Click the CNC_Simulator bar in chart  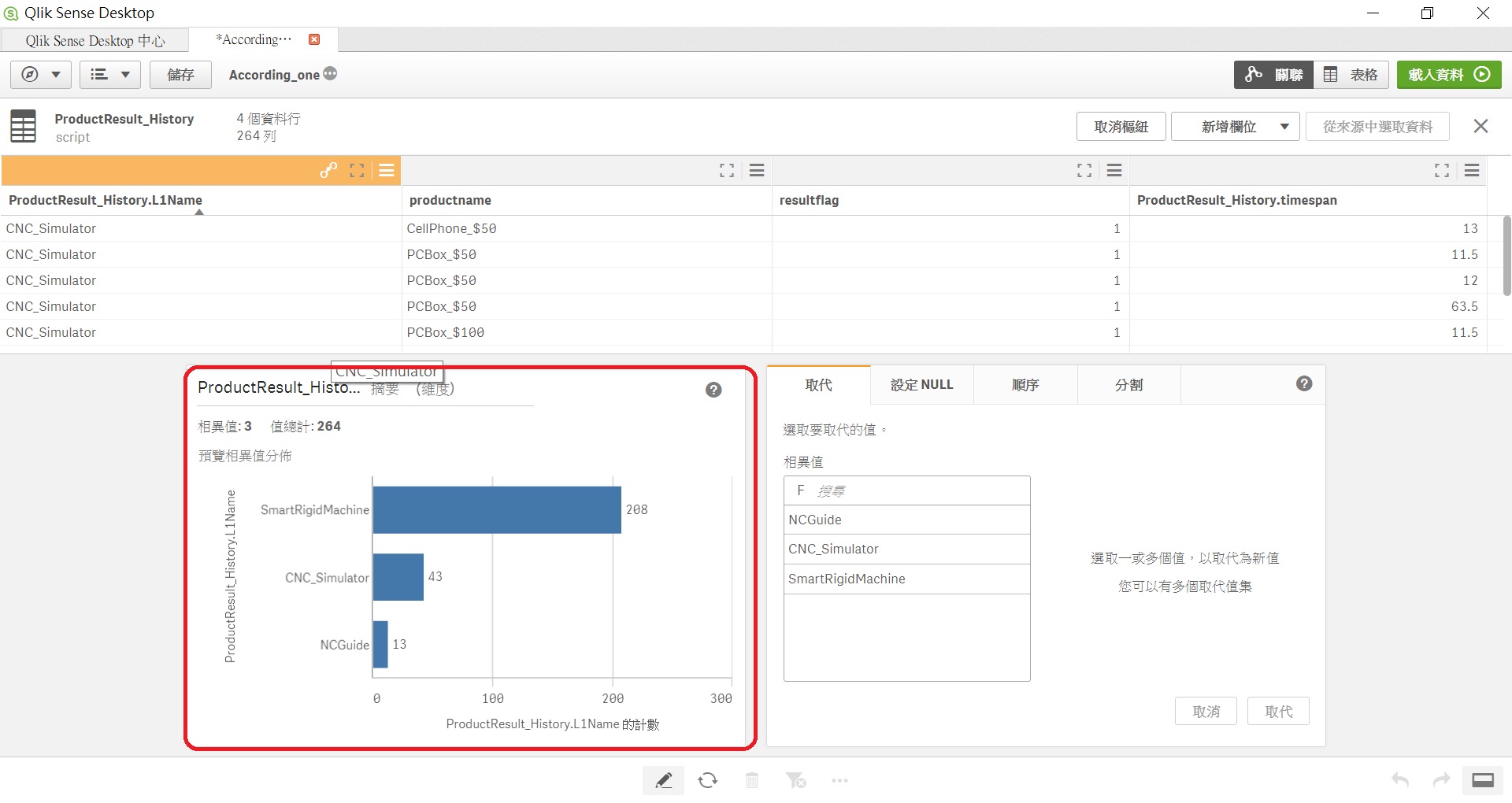(398, 577)
